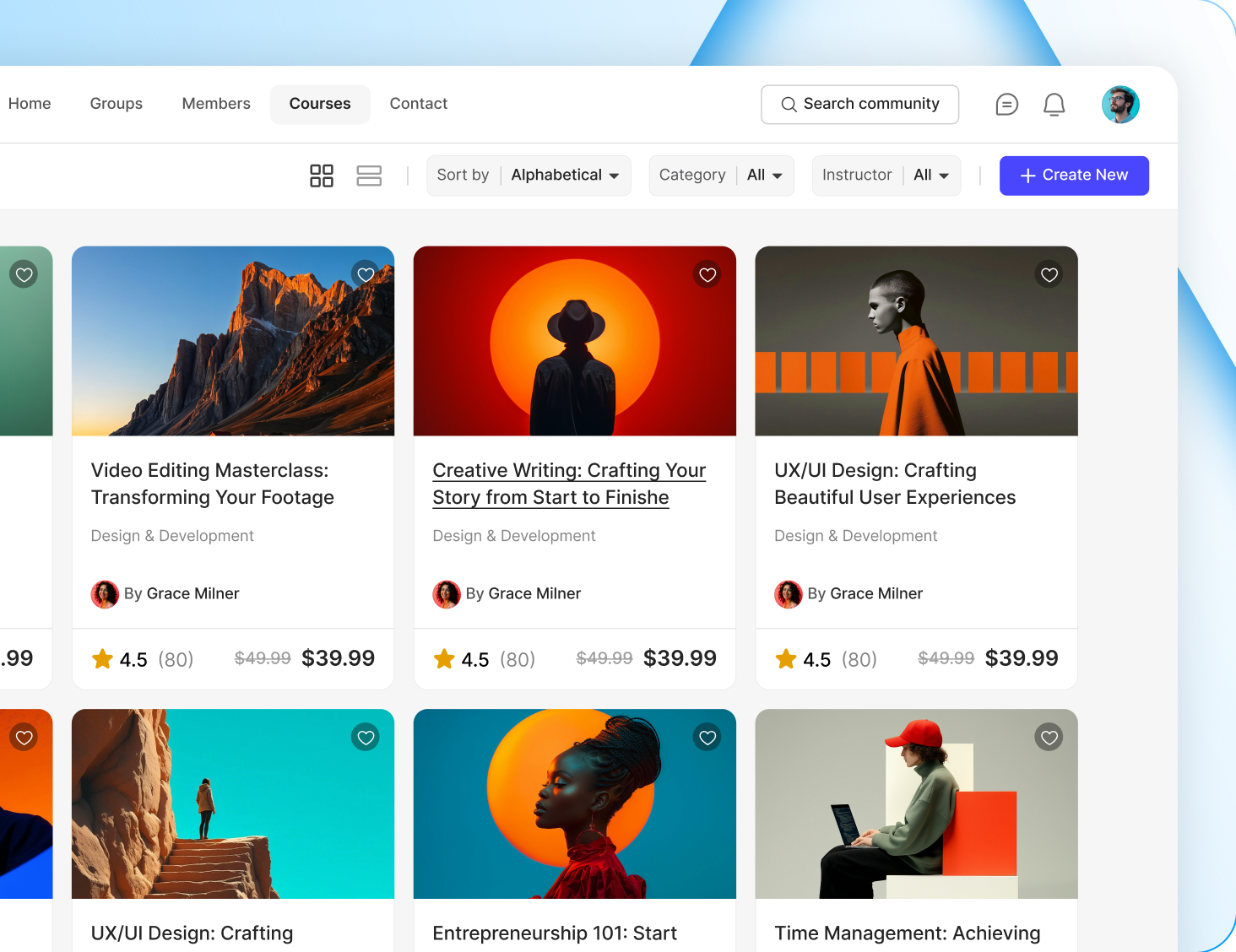Open the red silhouette thumbnail of Creative Writing
This screenshot has height=952, width=1236.
click(x=575, y=341)
